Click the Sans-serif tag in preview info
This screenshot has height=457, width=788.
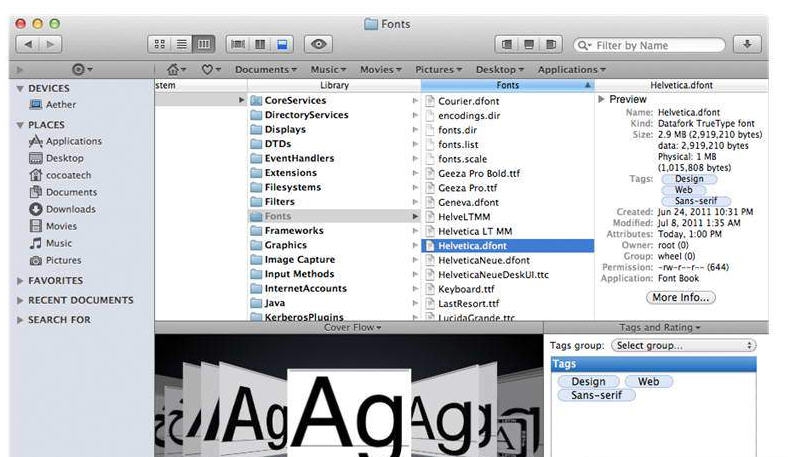tap(696, 201)
